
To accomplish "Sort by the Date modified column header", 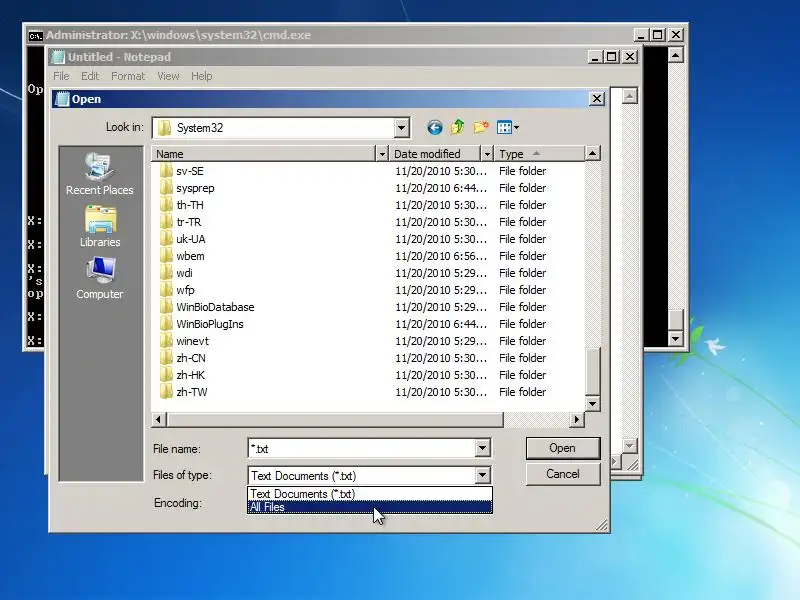I will click(435, 154).
